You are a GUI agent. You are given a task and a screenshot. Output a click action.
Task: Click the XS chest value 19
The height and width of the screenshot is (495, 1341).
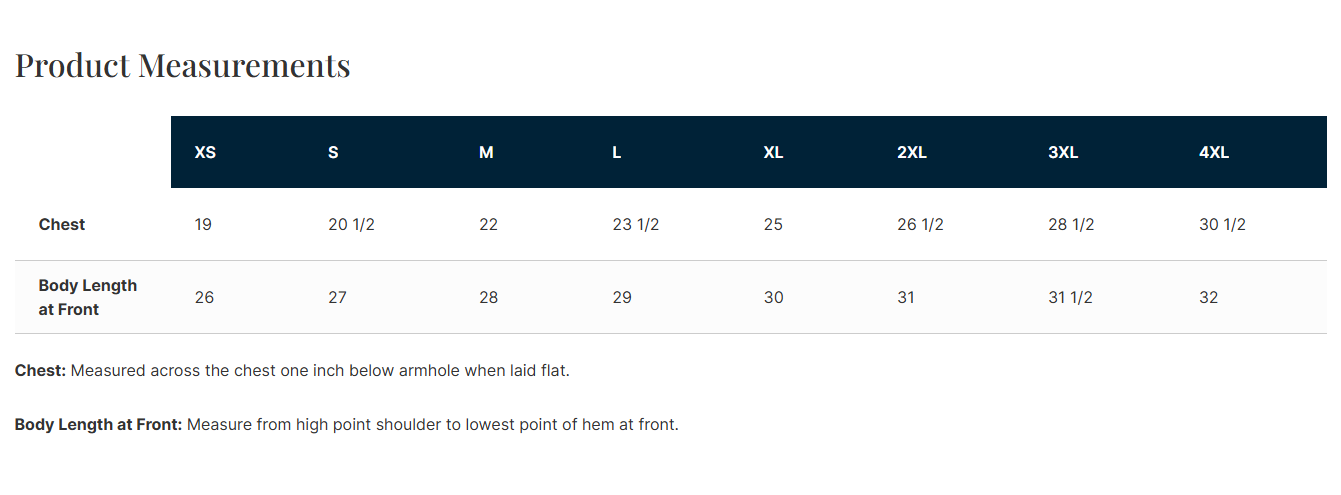pos(203,225)
